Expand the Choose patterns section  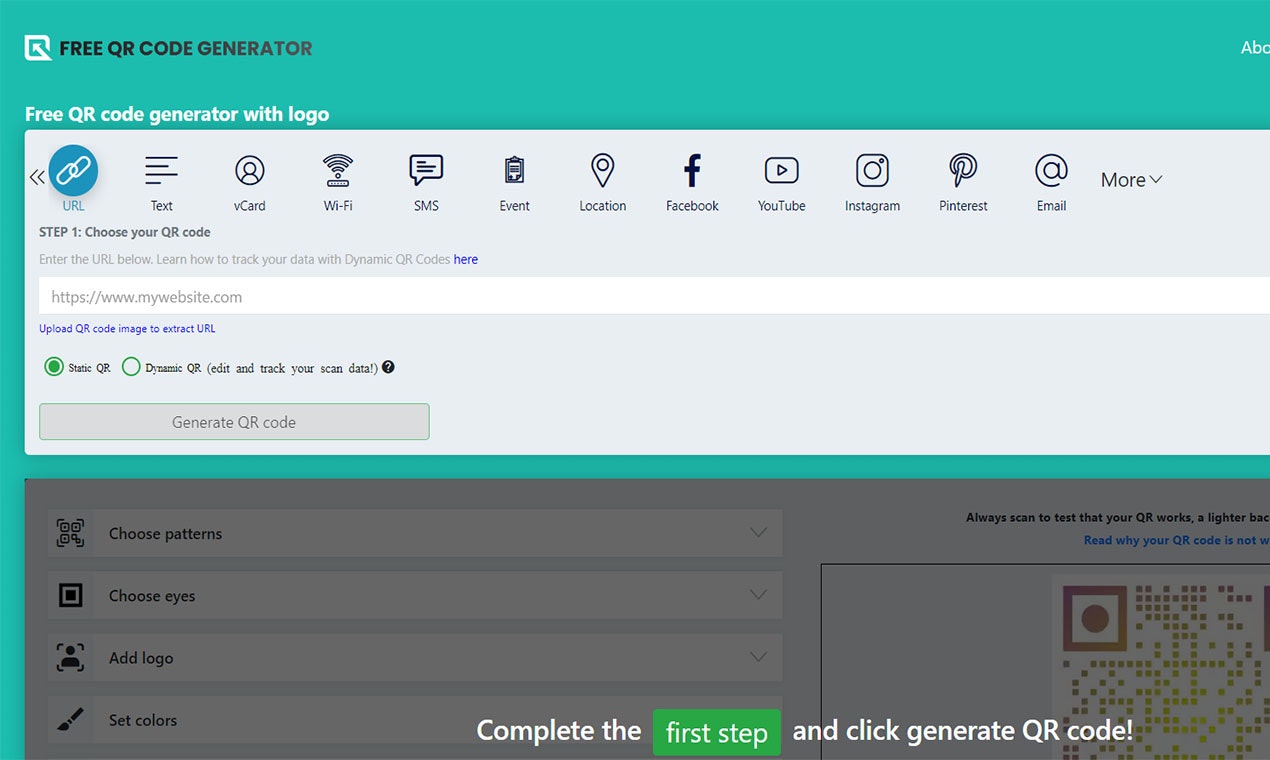coord(415,533)
